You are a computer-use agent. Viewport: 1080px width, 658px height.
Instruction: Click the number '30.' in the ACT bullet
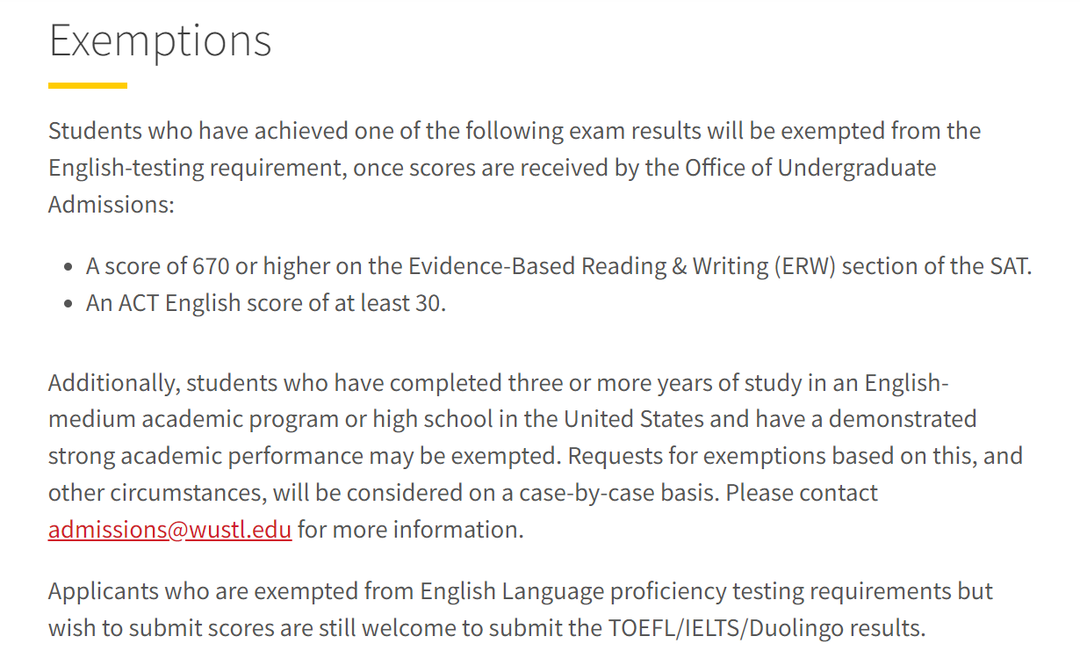(430, 302)
